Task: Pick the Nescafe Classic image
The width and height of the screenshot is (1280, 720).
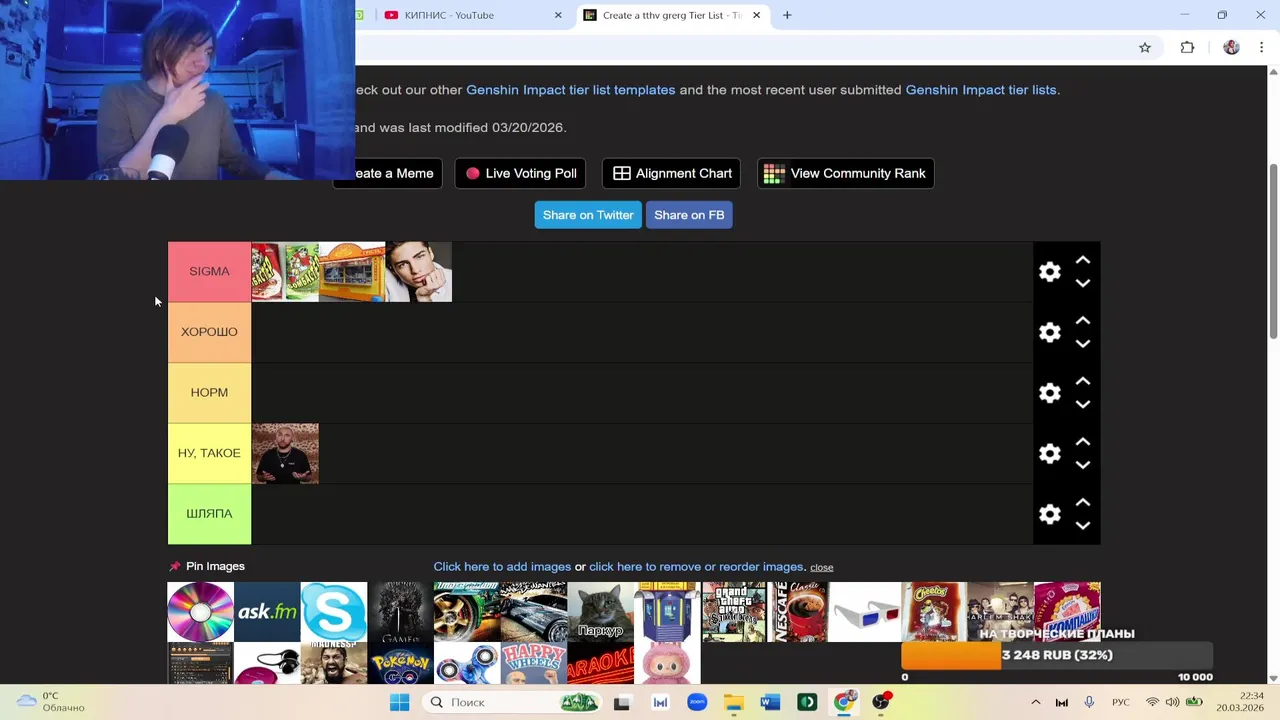Action: click(x=800, y=612)
